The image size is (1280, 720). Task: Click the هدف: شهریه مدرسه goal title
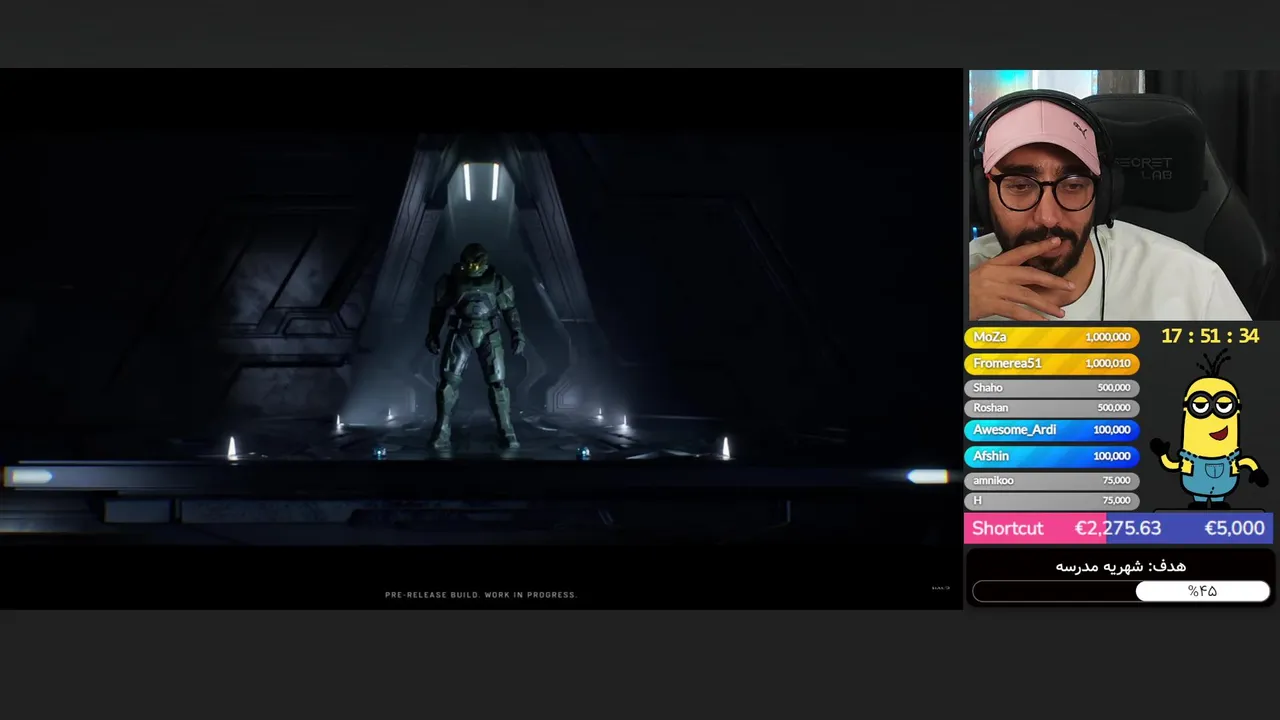click(1120, 566)
